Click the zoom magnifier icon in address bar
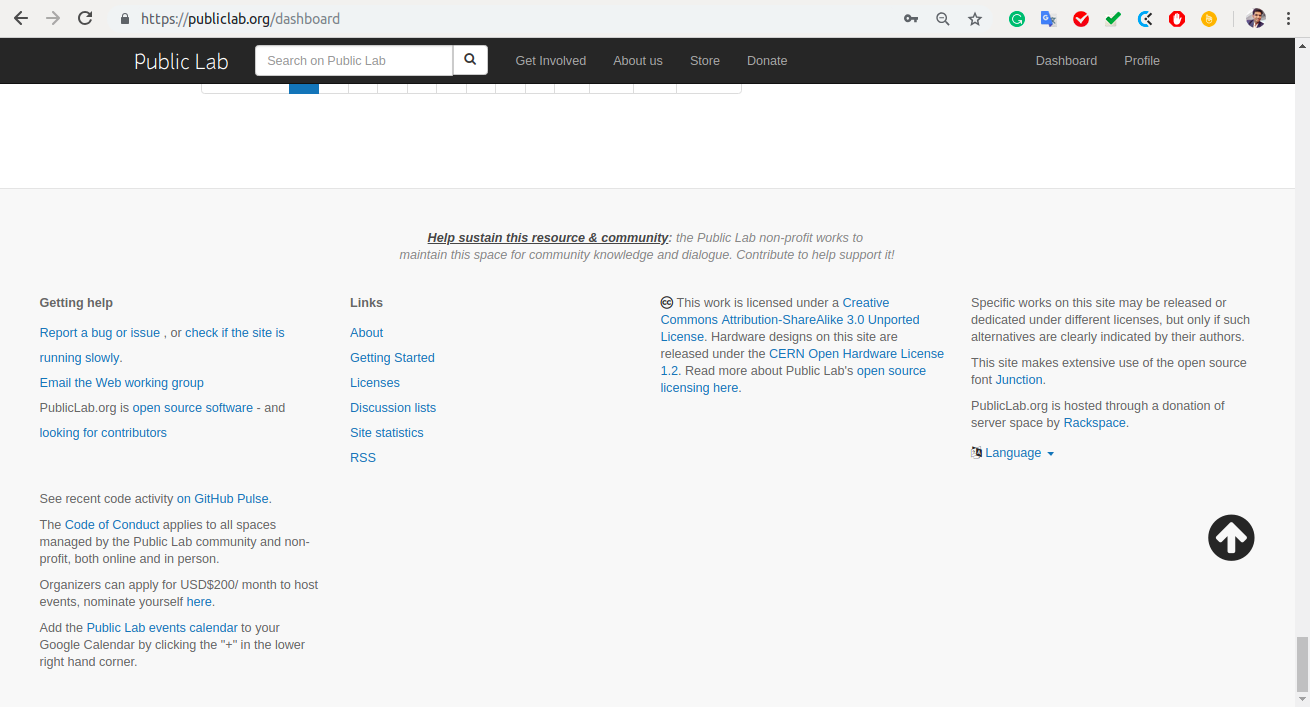Image resolution: width=1310 pixels, height=707 pixels. tap(943, 18)
